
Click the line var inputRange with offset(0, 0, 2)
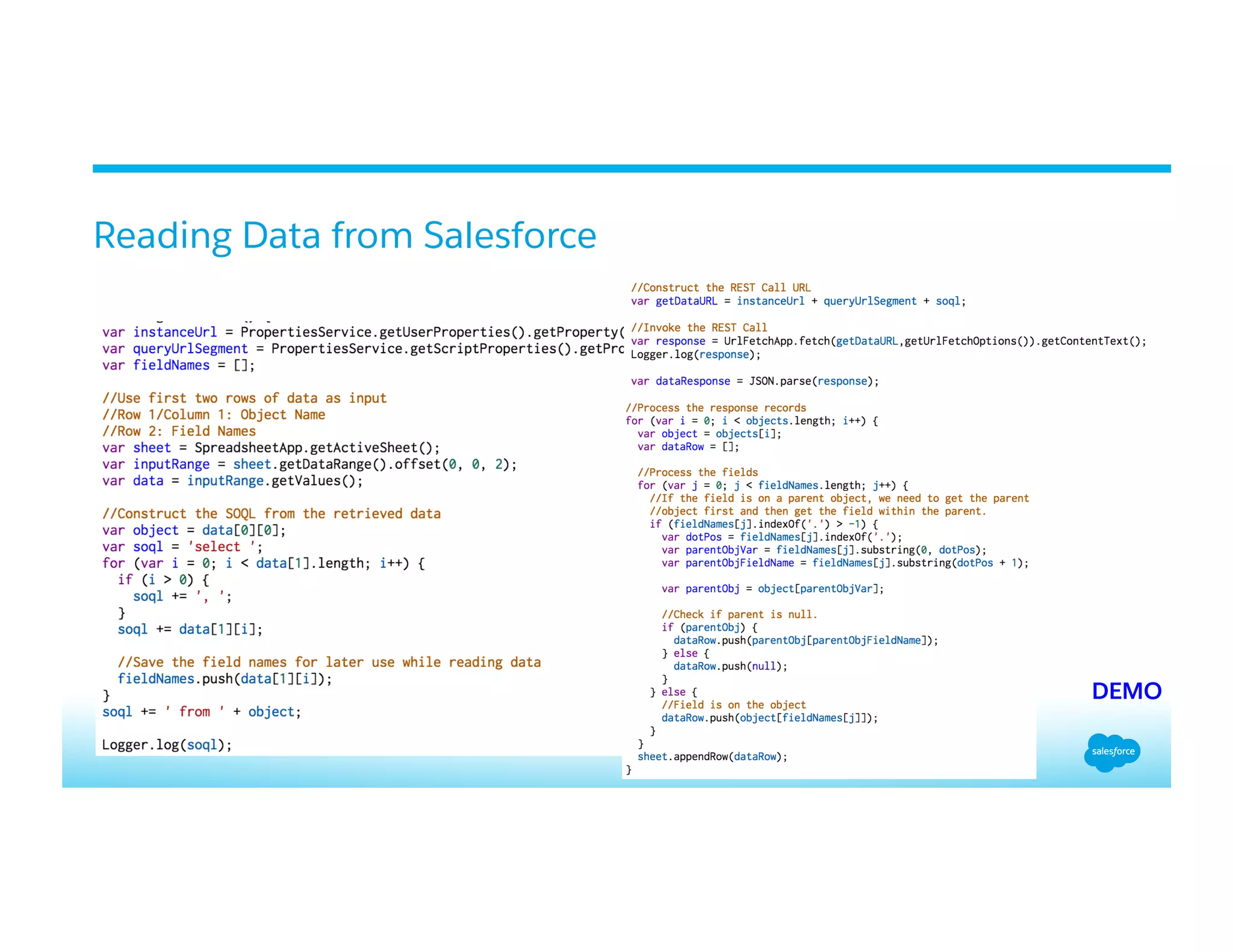[309, 464]
